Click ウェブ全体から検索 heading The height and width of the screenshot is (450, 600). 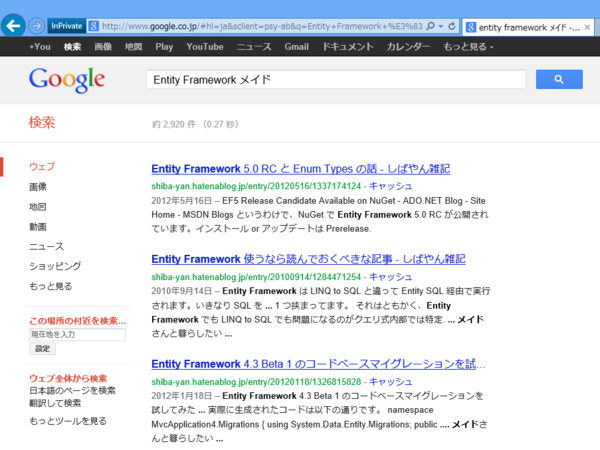(68, 378)
